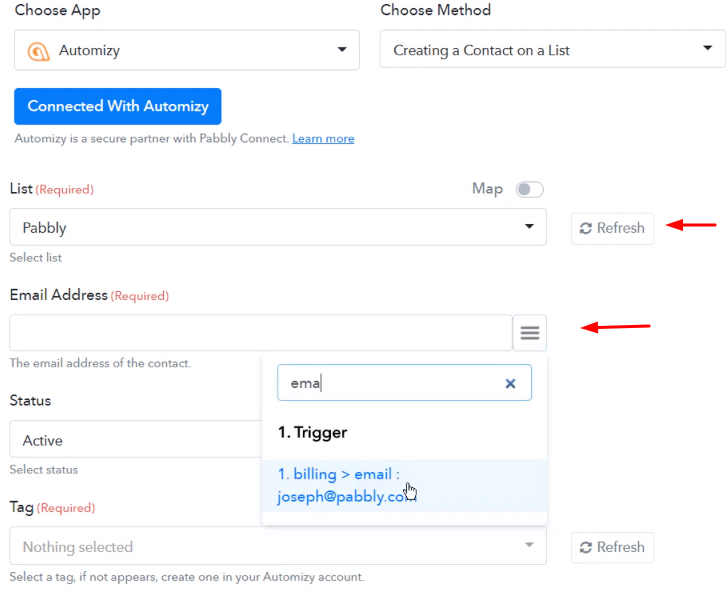
Task: Open the Email Address mapping menu icon
Action: (530, 332)
